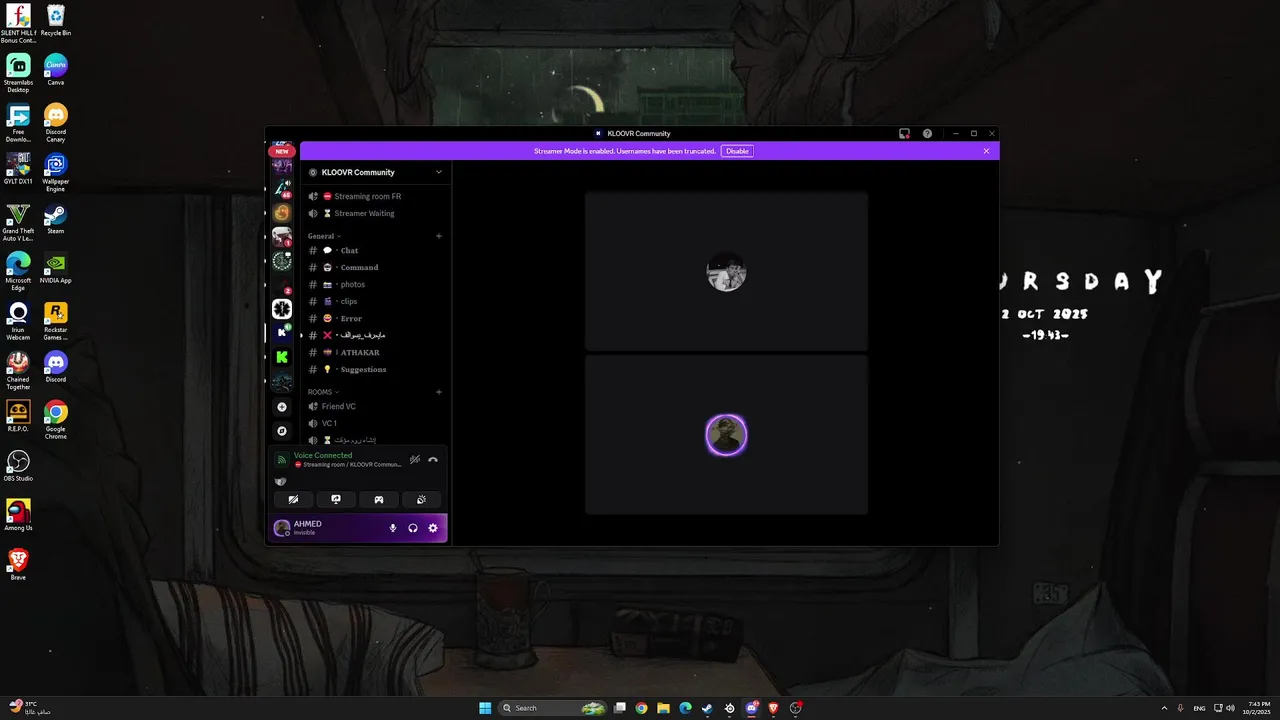Image resolution: width=1280 pixels, height=720 pixels.
Task: Click the Add a Server plus icon
Action: point(282,407)
